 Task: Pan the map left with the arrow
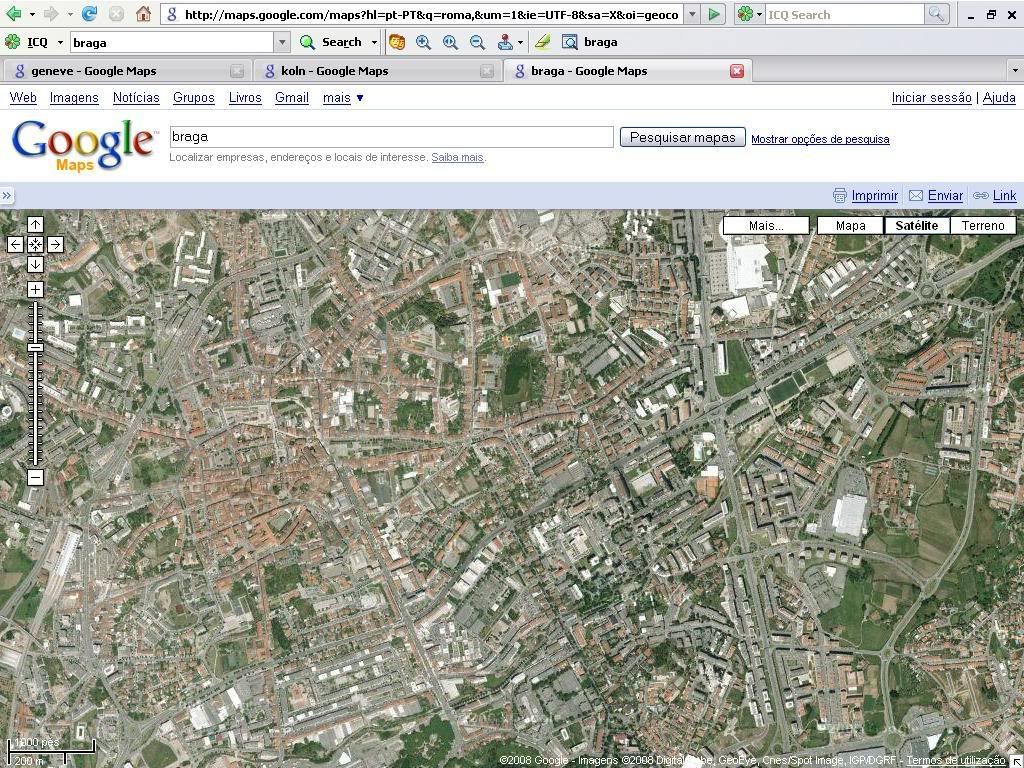15,244
